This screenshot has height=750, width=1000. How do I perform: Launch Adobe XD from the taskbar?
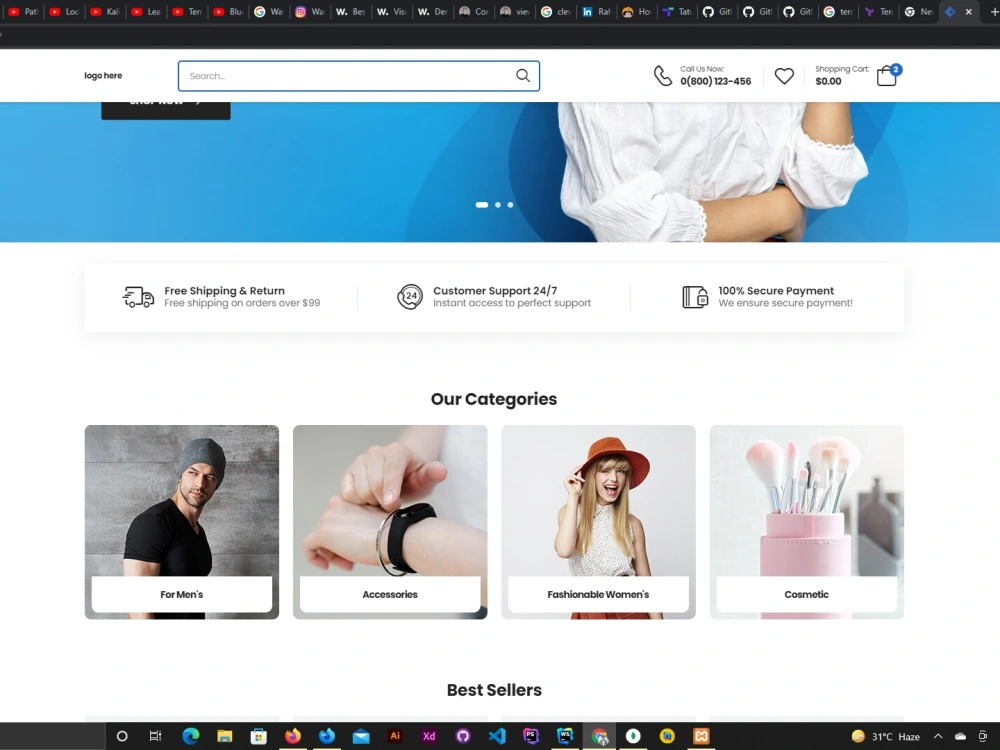(429, 736)
